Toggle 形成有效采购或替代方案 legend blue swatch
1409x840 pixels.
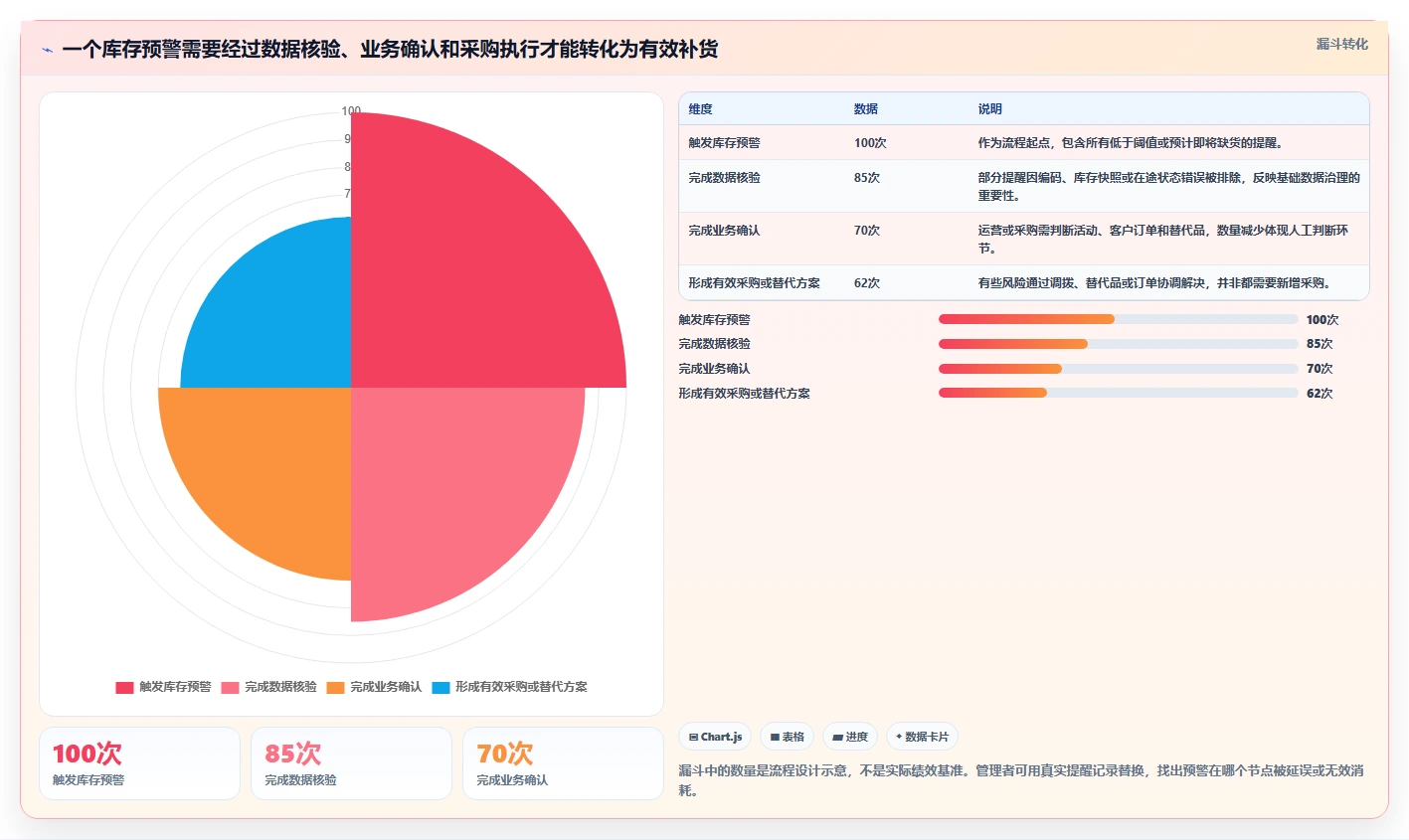pos(440,687)
